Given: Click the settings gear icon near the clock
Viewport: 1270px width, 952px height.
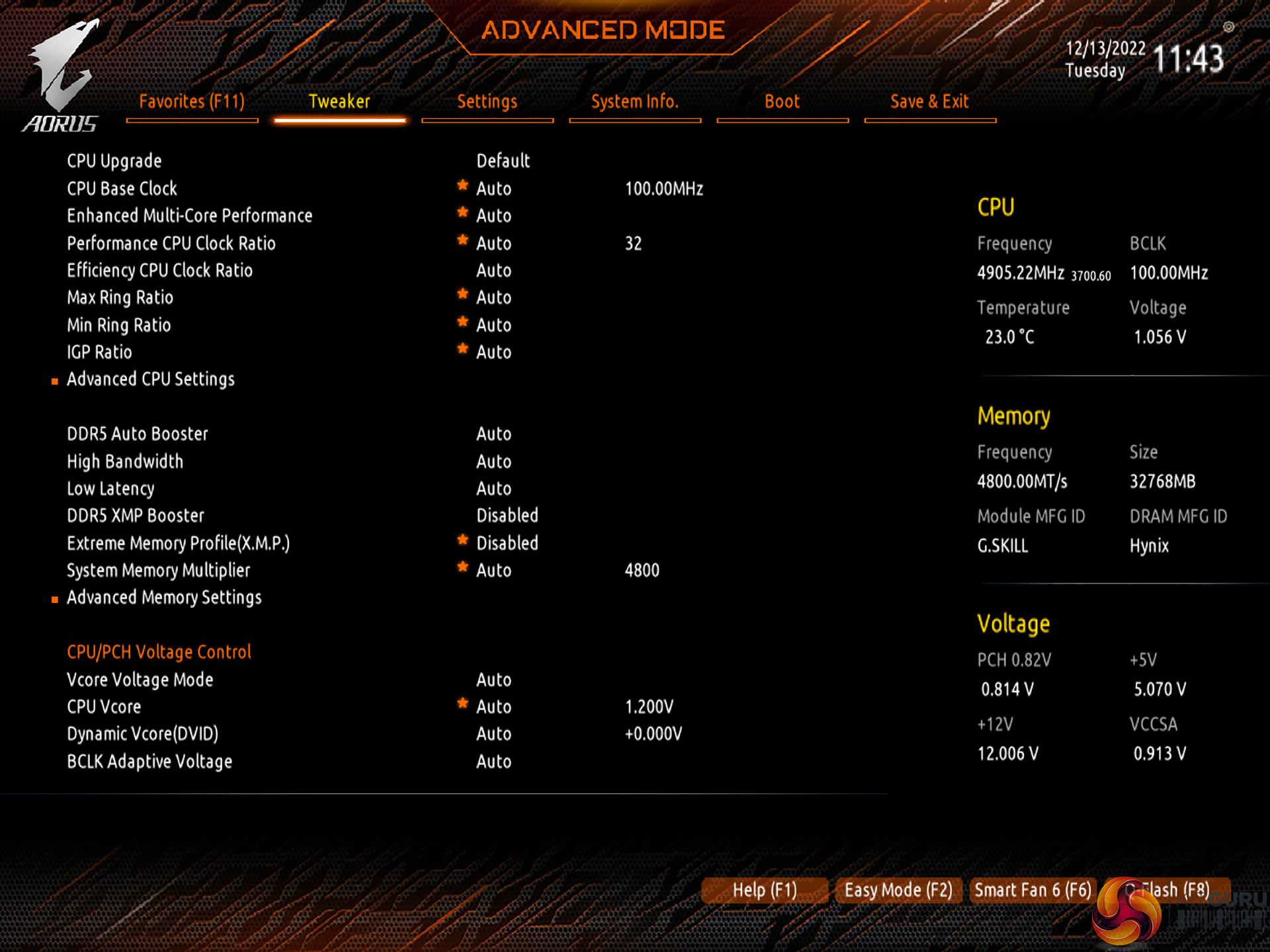Looking at the screenshot, I should coord(1228,27).
